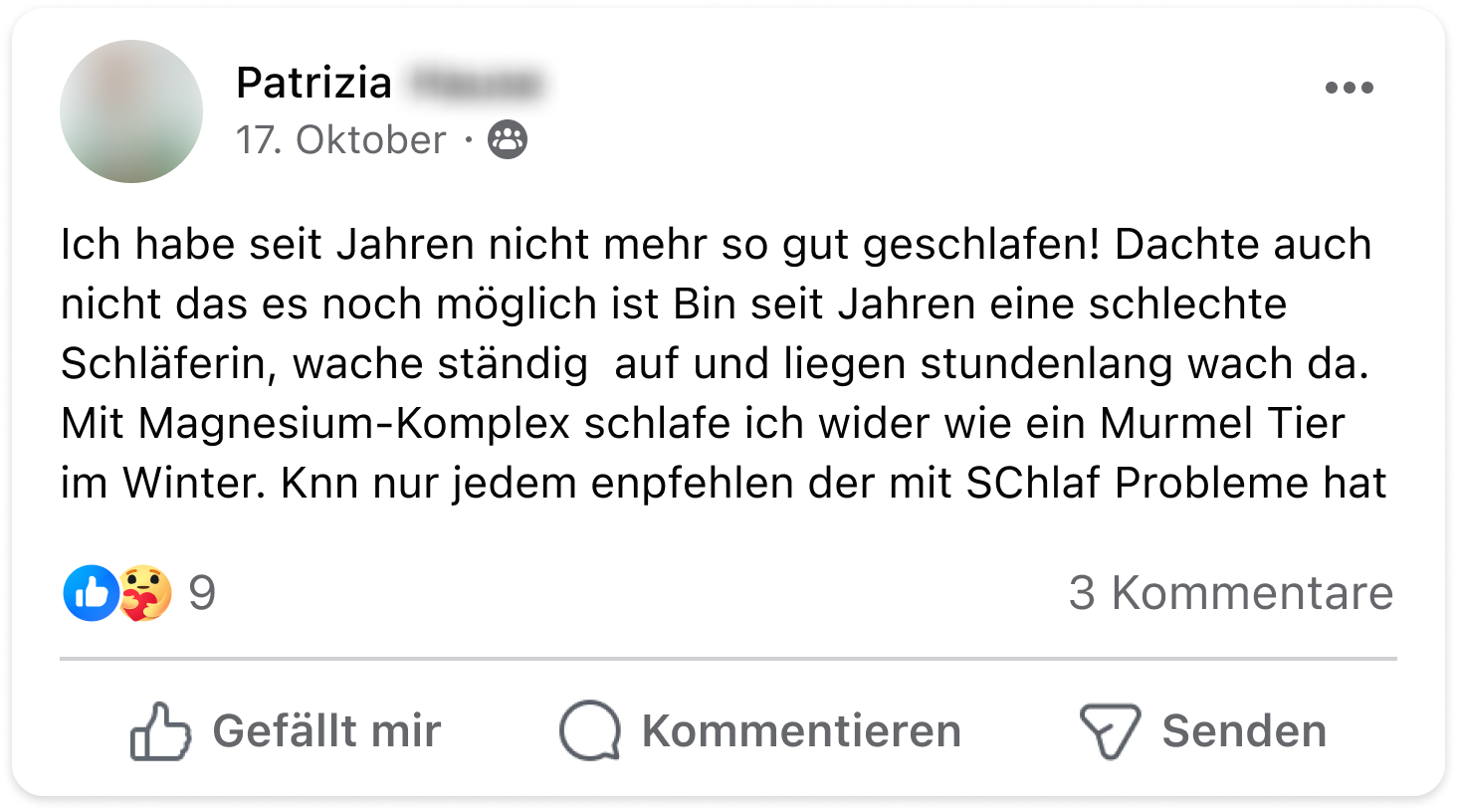
Task: Click the Senden paper-plane icon
Action: (1110, 731)
